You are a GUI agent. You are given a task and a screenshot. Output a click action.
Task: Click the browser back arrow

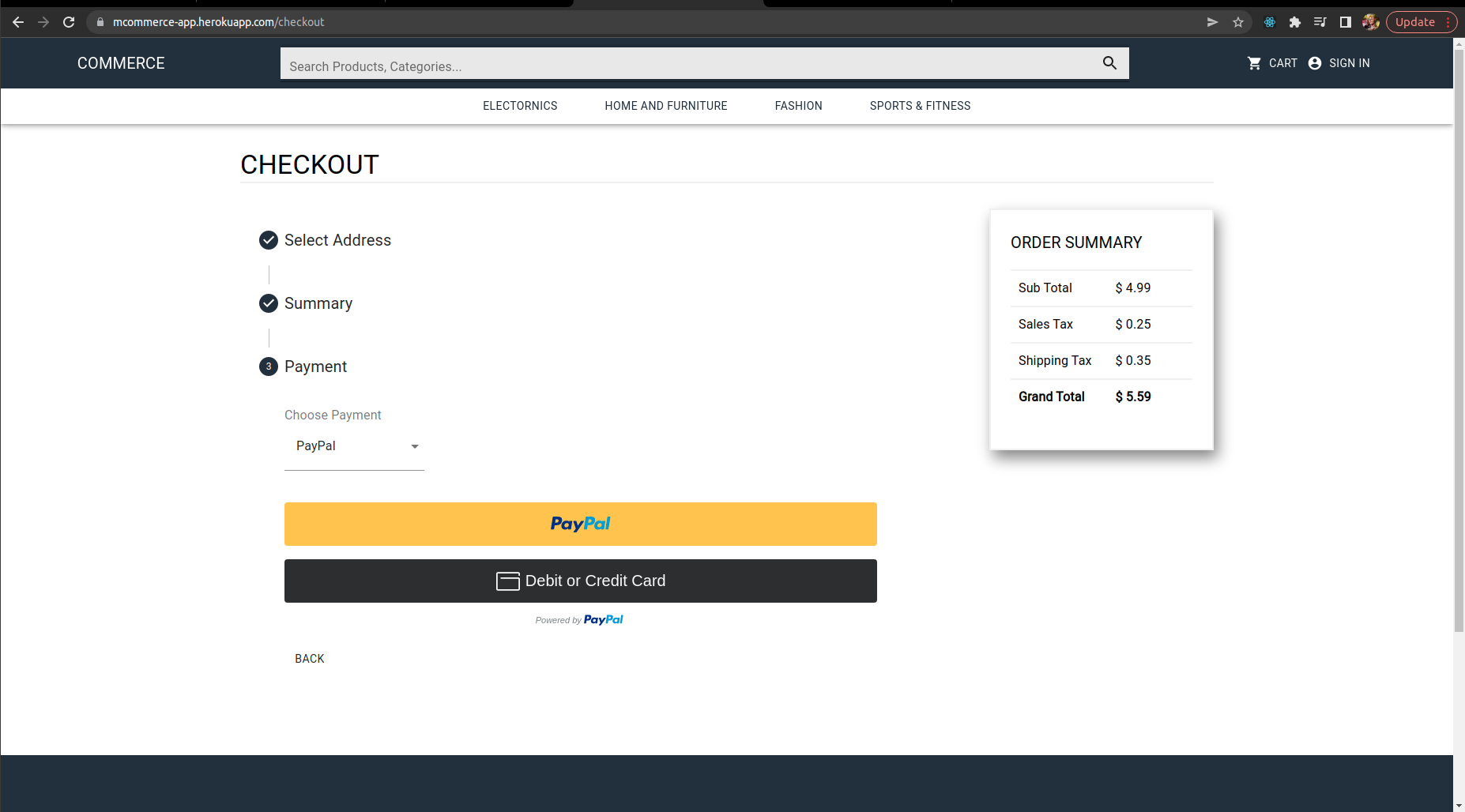point(18,22)
